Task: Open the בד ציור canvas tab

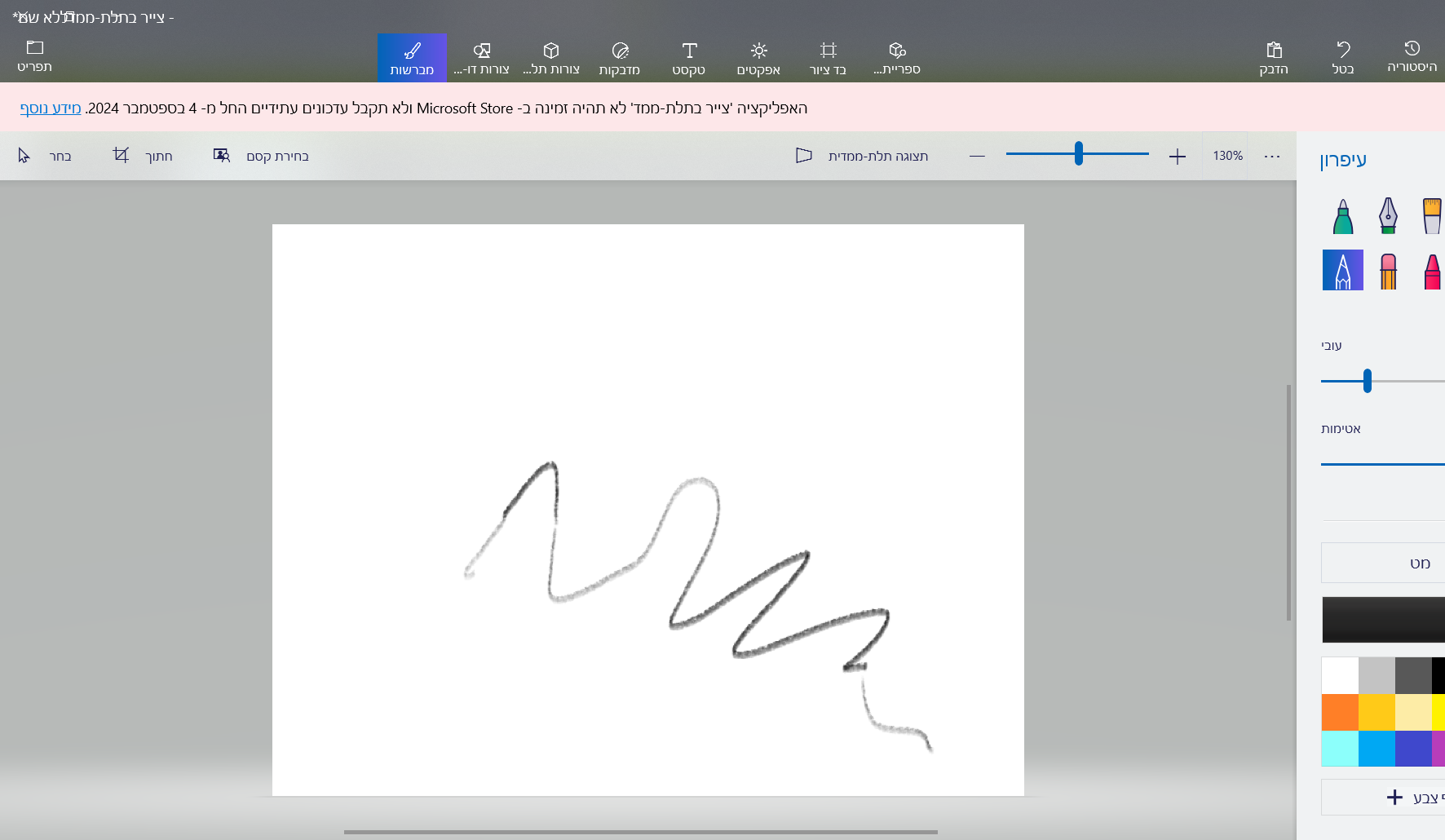Action: click(828, 58)
